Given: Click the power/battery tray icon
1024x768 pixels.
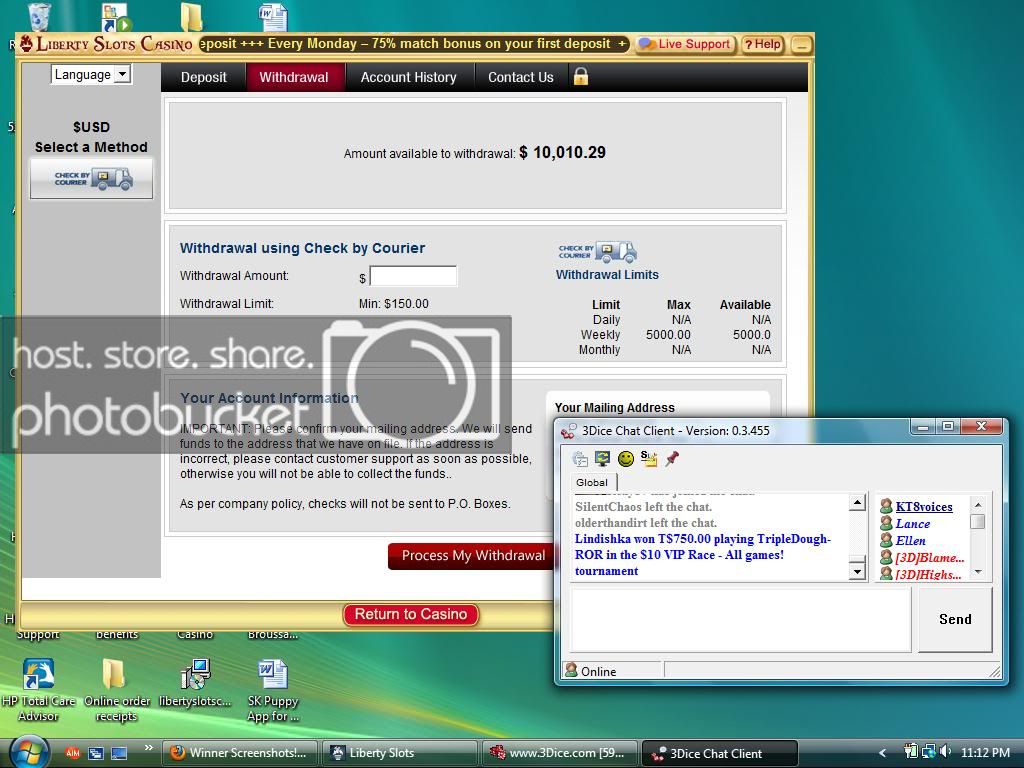Looking at the screenshot, I should (x=911, y=752).
